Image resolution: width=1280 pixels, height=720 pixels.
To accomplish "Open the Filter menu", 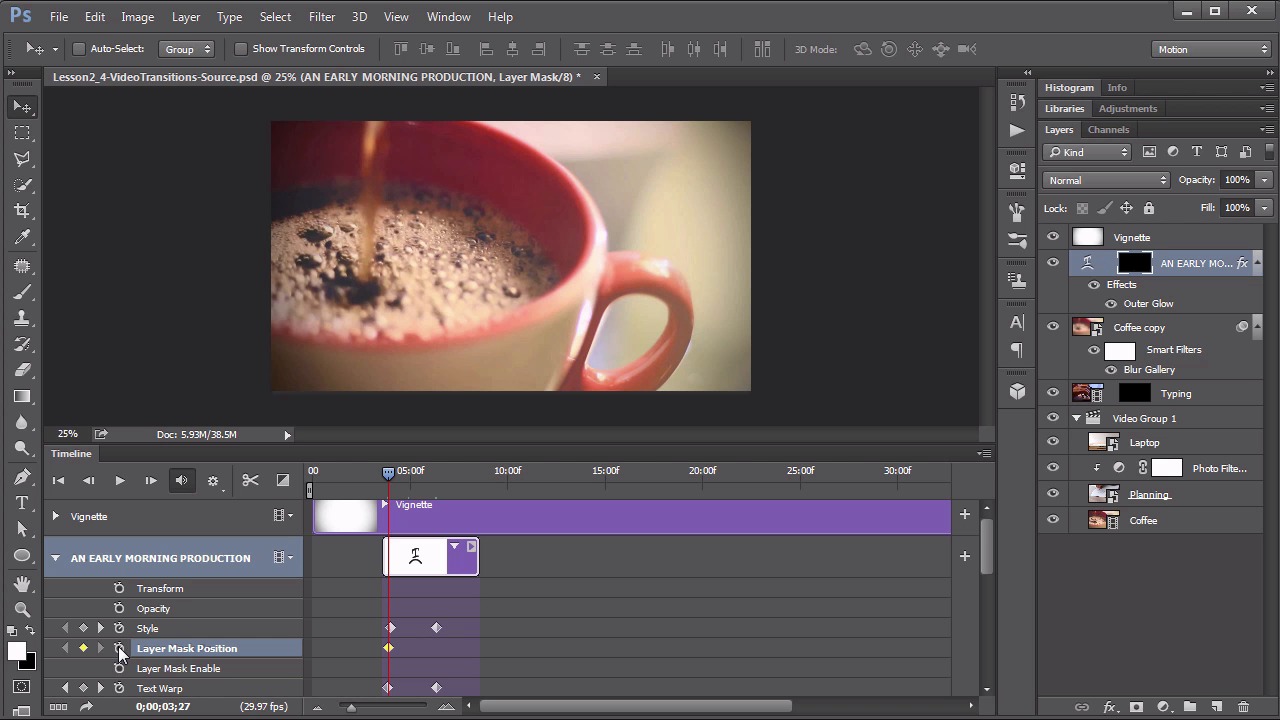I will (322, 17).
